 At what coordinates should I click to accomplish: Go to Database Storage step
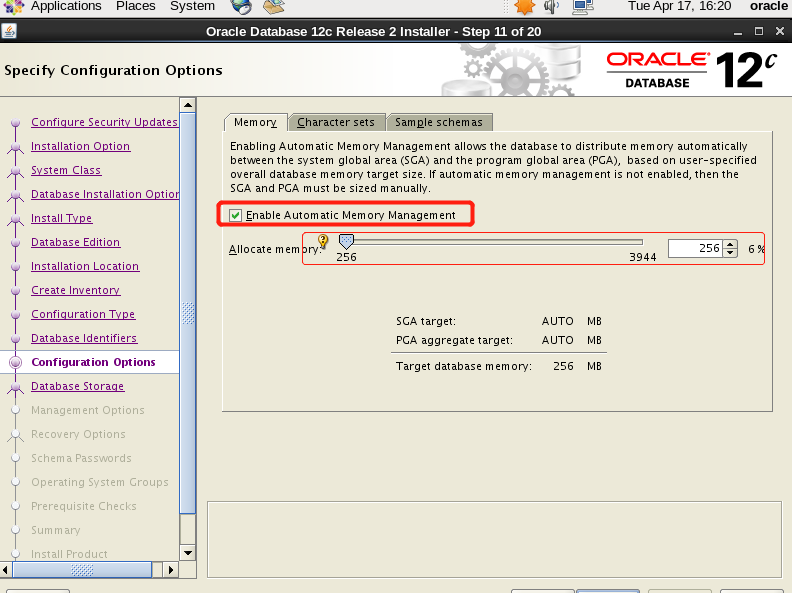[x=78, y=386]
